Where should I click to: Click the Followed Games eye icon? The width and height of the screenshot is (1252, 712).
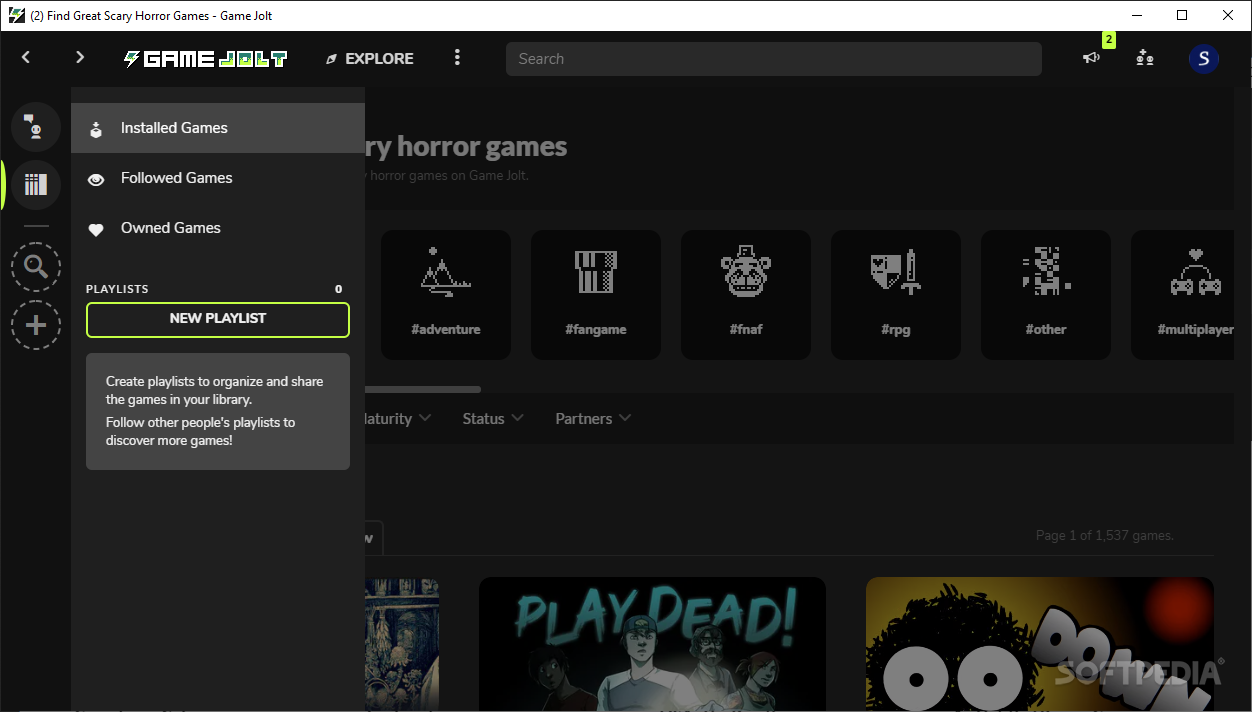click(x=96, y=179)
